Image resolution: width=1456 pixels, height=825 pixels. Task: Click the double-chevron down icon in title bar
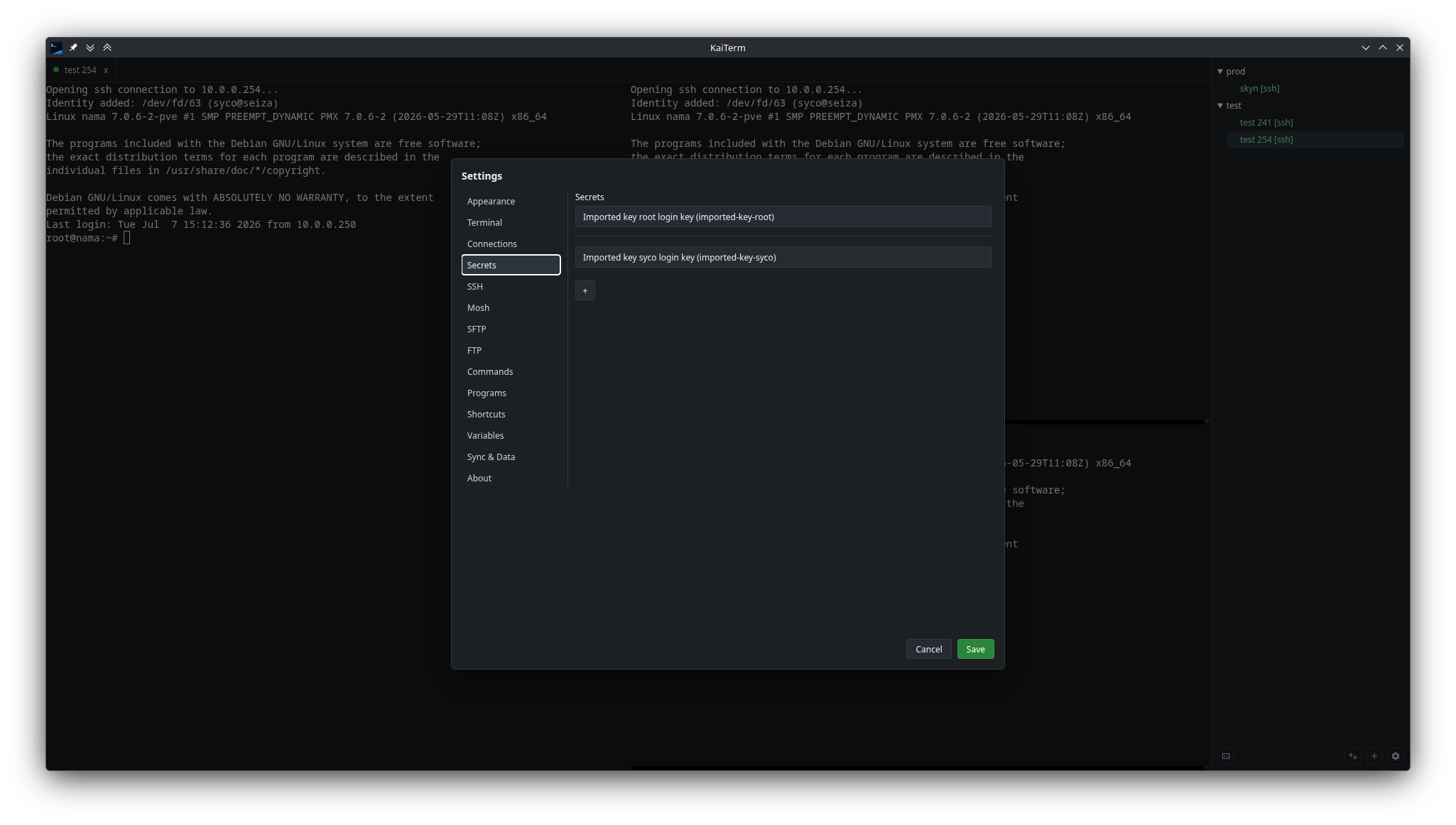click(90, 48)
